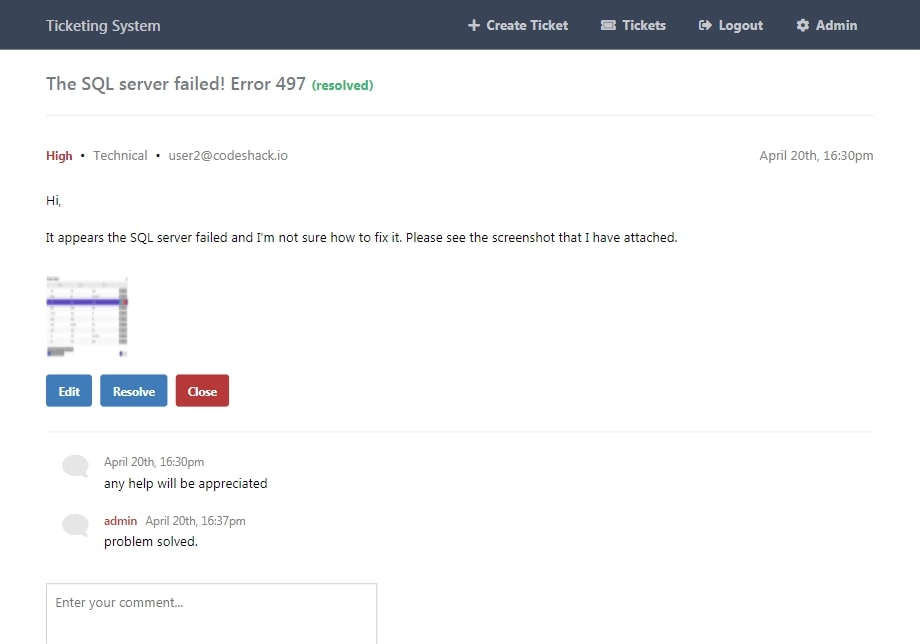Click the Ticketing System brand title
This screenshot has height=644, width=920.
(103, 26)
